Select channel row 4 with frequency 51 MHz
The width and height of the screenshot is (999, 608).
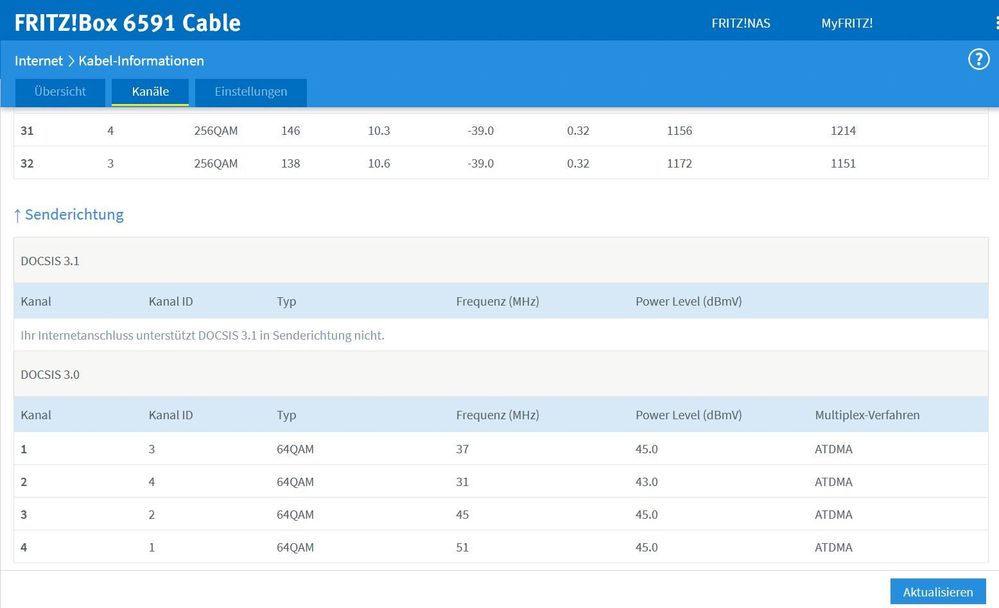[x=300, y=547]
